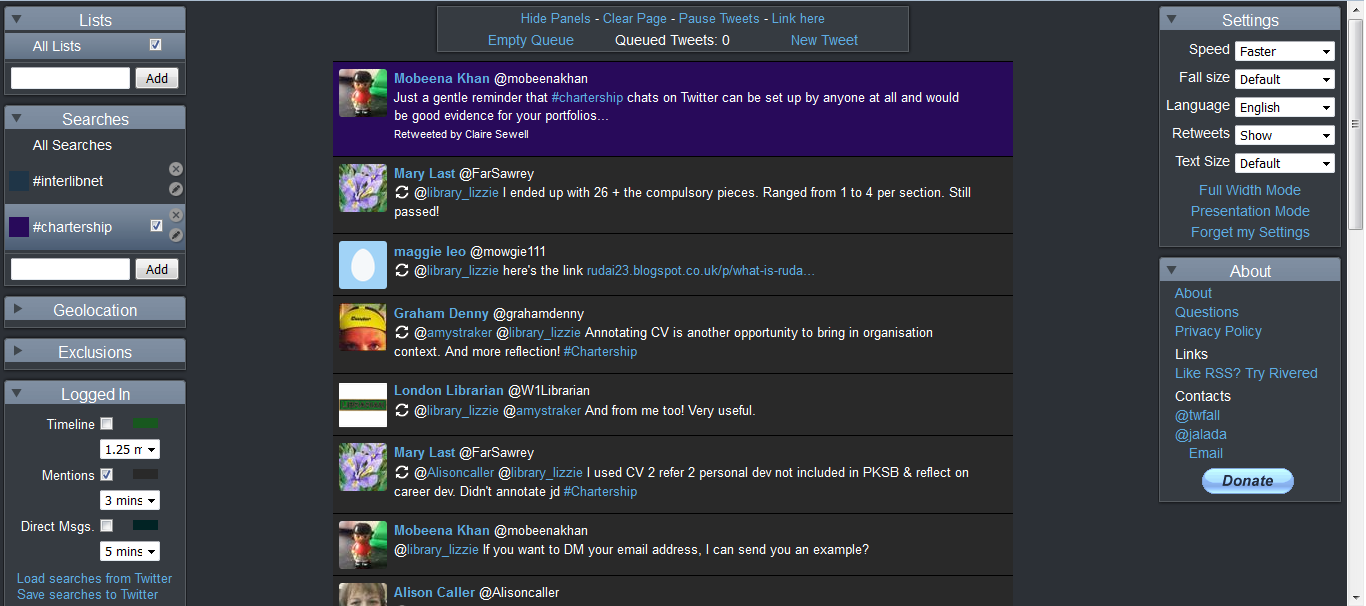Add a search with the Searches Add button

tap(157, 269)
